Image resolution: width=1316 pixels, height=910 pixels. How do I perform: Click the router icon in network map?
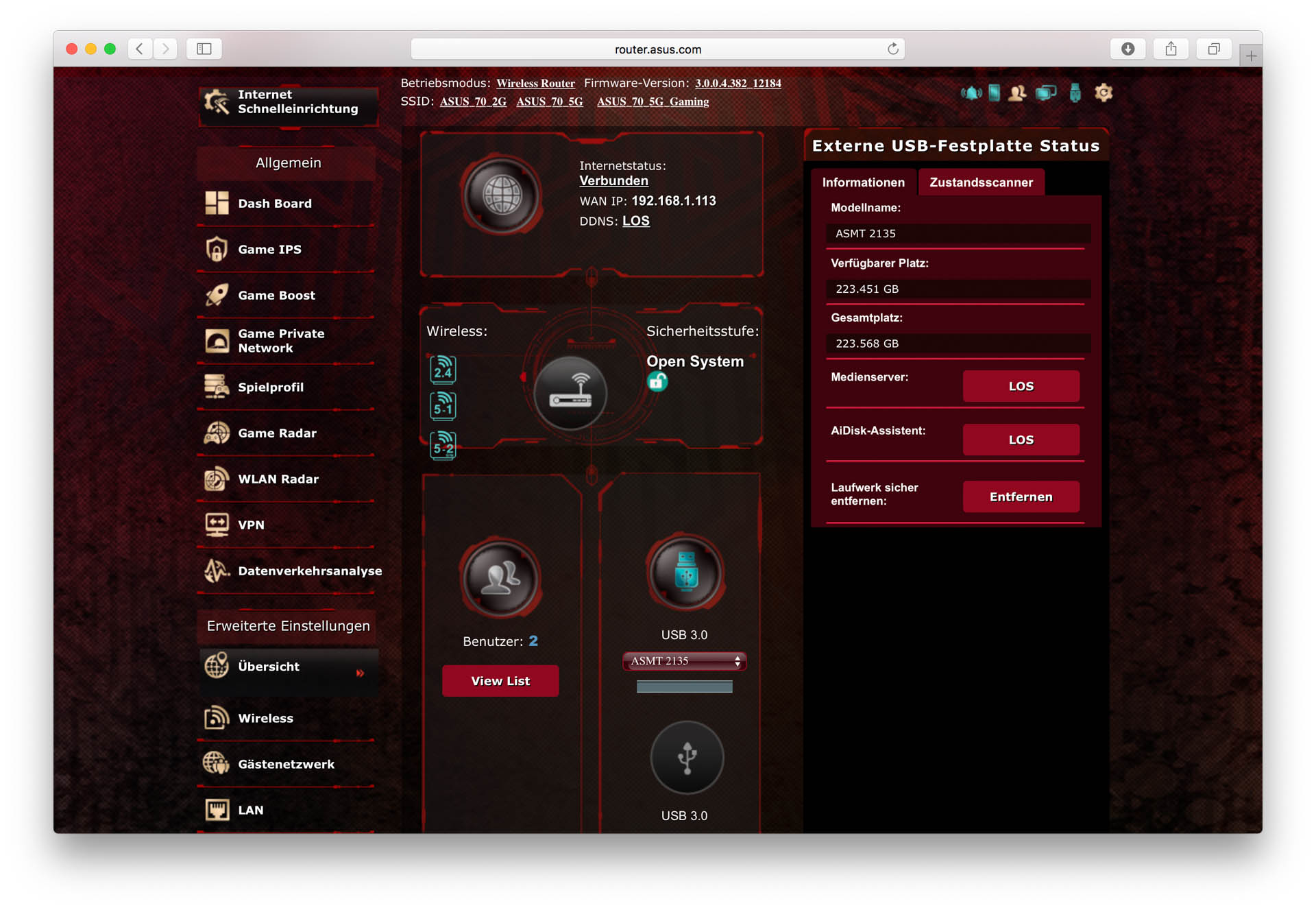tap(570, 394)
